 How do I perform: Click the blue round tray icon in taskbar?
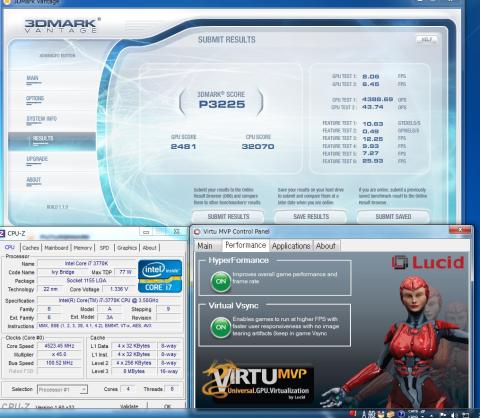(402, 414)
